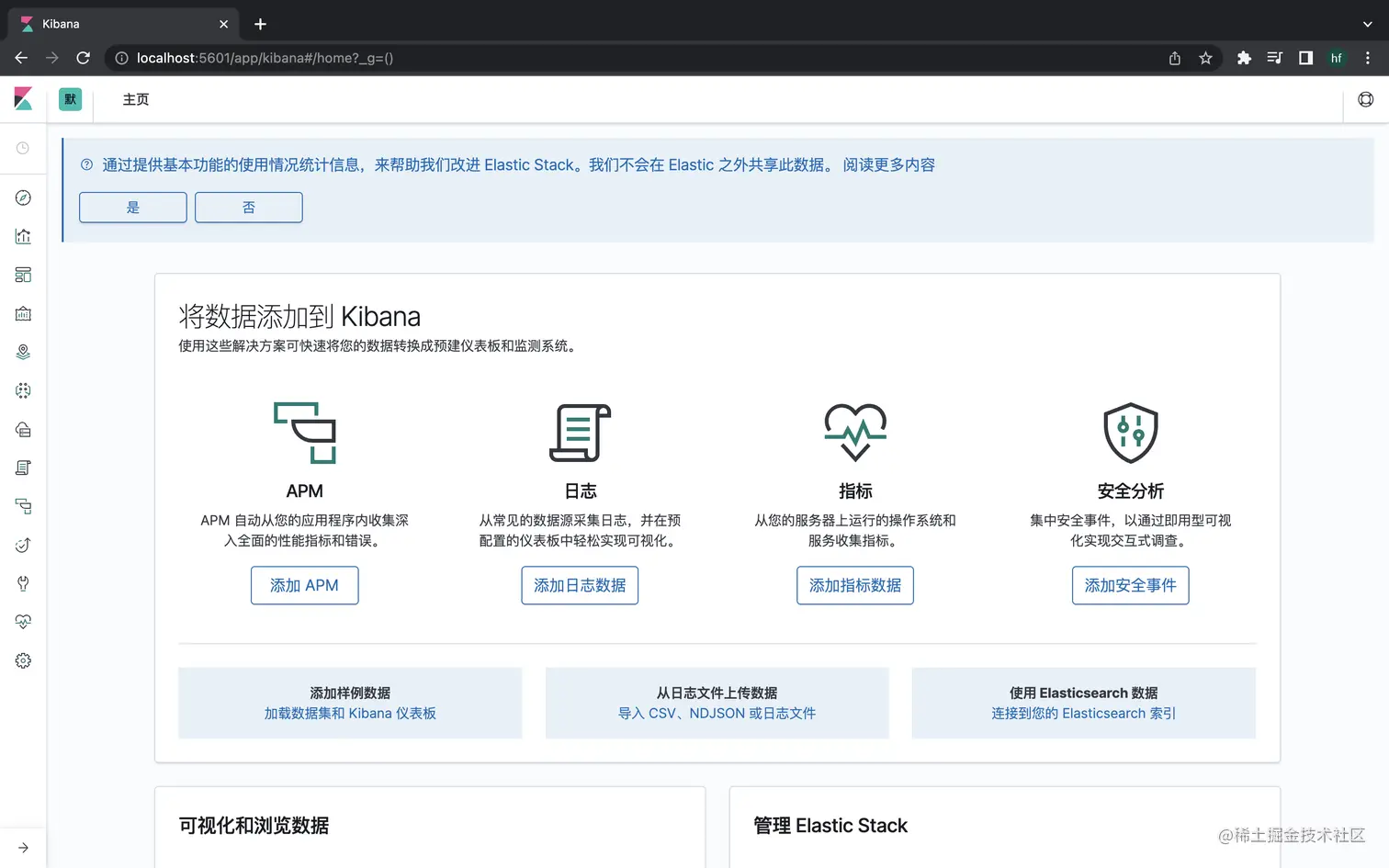Click the 添加日志数据 button
1389x868 pixels.
click(x=580, y=586)
